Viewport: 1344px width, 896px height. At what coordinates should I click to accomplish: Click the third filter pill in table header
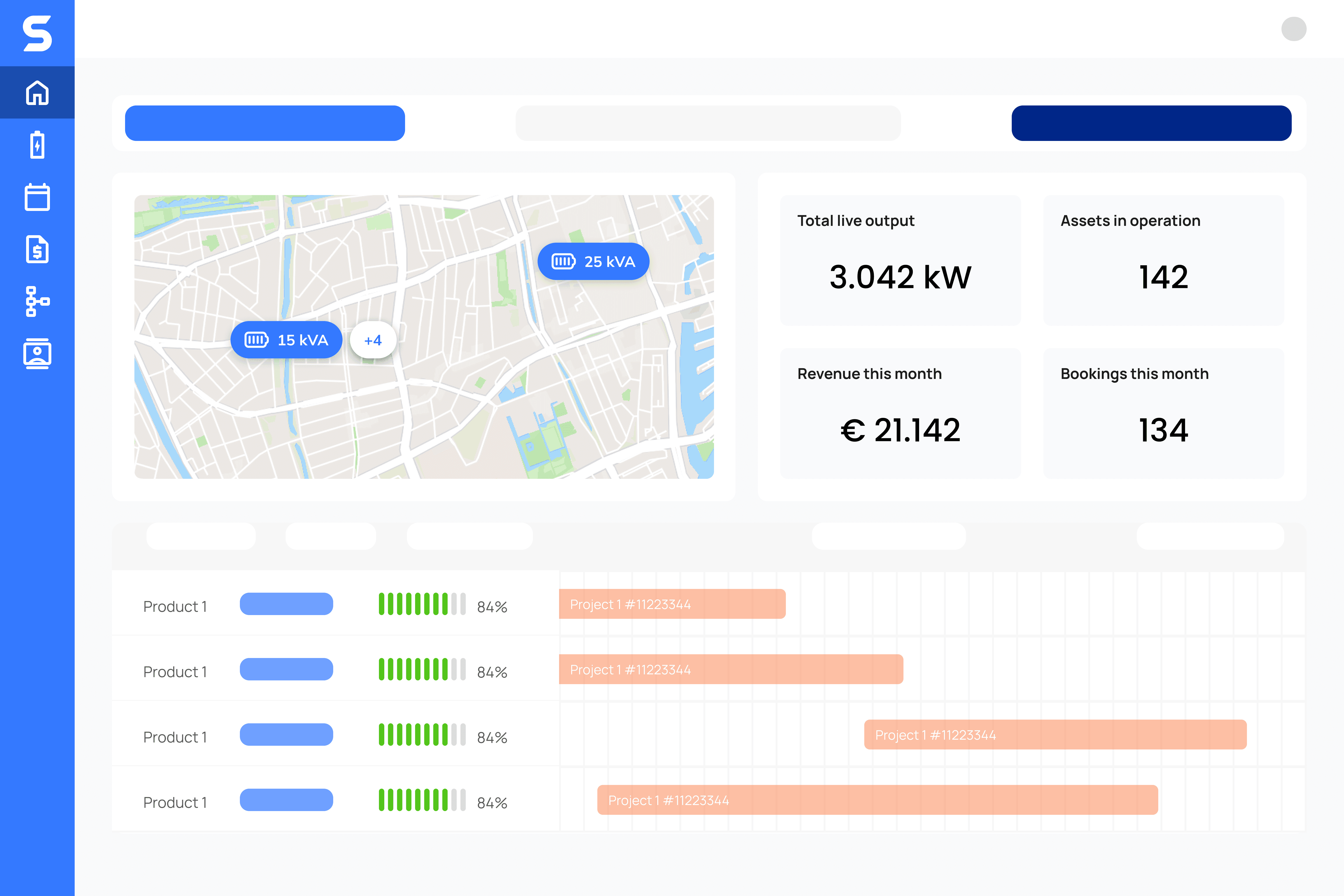pos(470,536)
